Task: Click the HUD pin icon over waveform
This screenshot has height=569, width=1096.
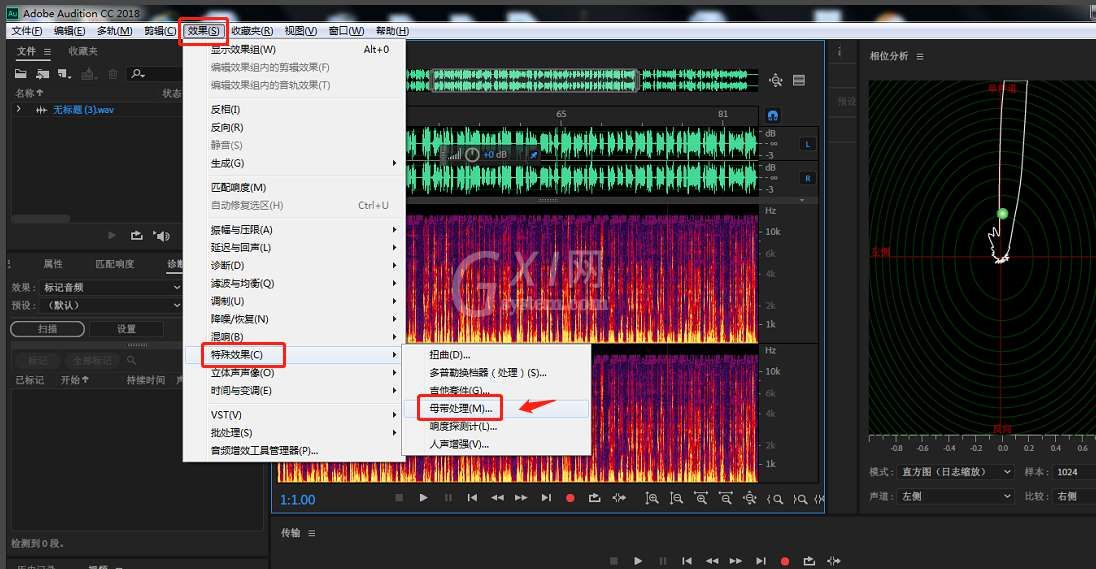Action: pyautogui.click(x=533, y=154)
